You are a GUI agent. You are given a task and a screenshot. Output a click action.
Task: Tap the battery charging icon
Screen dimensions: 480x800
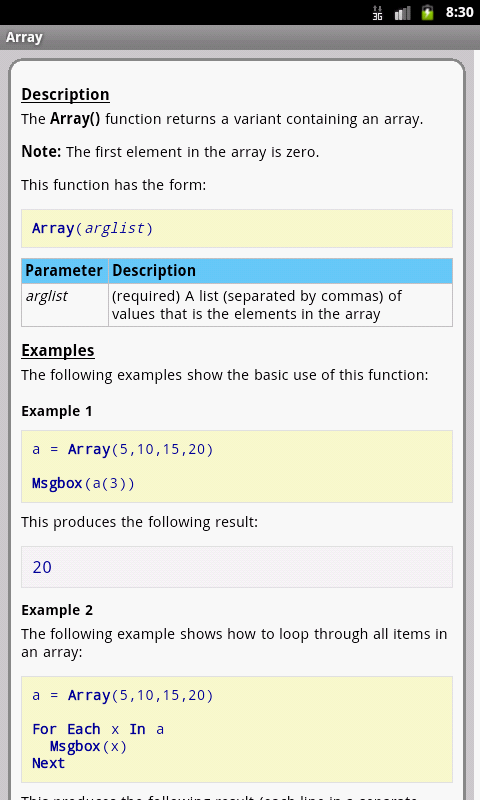(427, 12)
